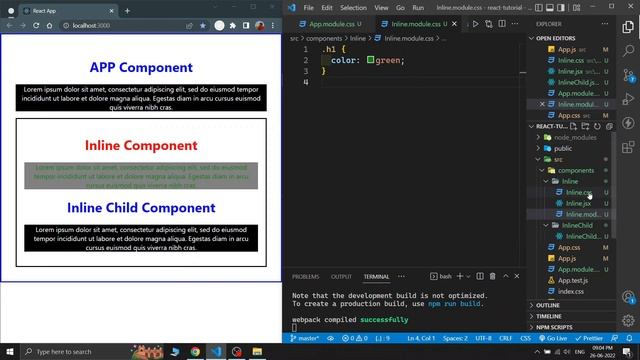Toggle the secondary side bar layout button
Viewport: 640px width, 360px height.
(x=561, y=7)
